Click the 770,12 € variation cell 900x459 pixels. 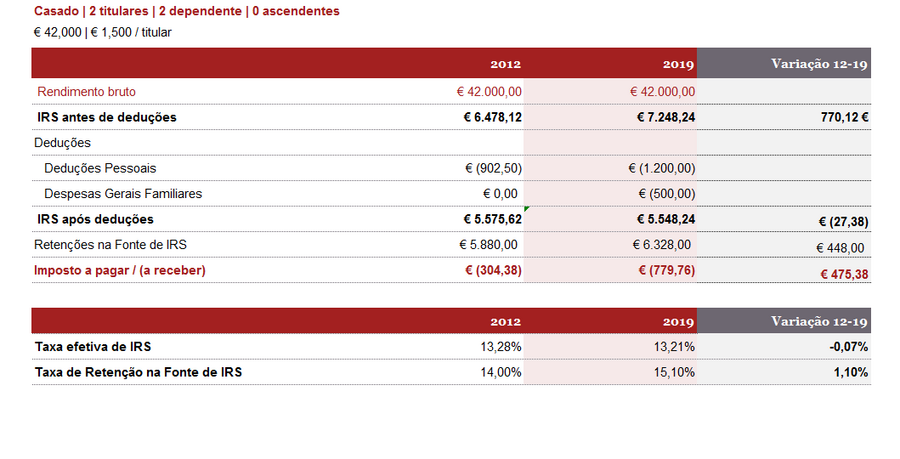point(844,118)
